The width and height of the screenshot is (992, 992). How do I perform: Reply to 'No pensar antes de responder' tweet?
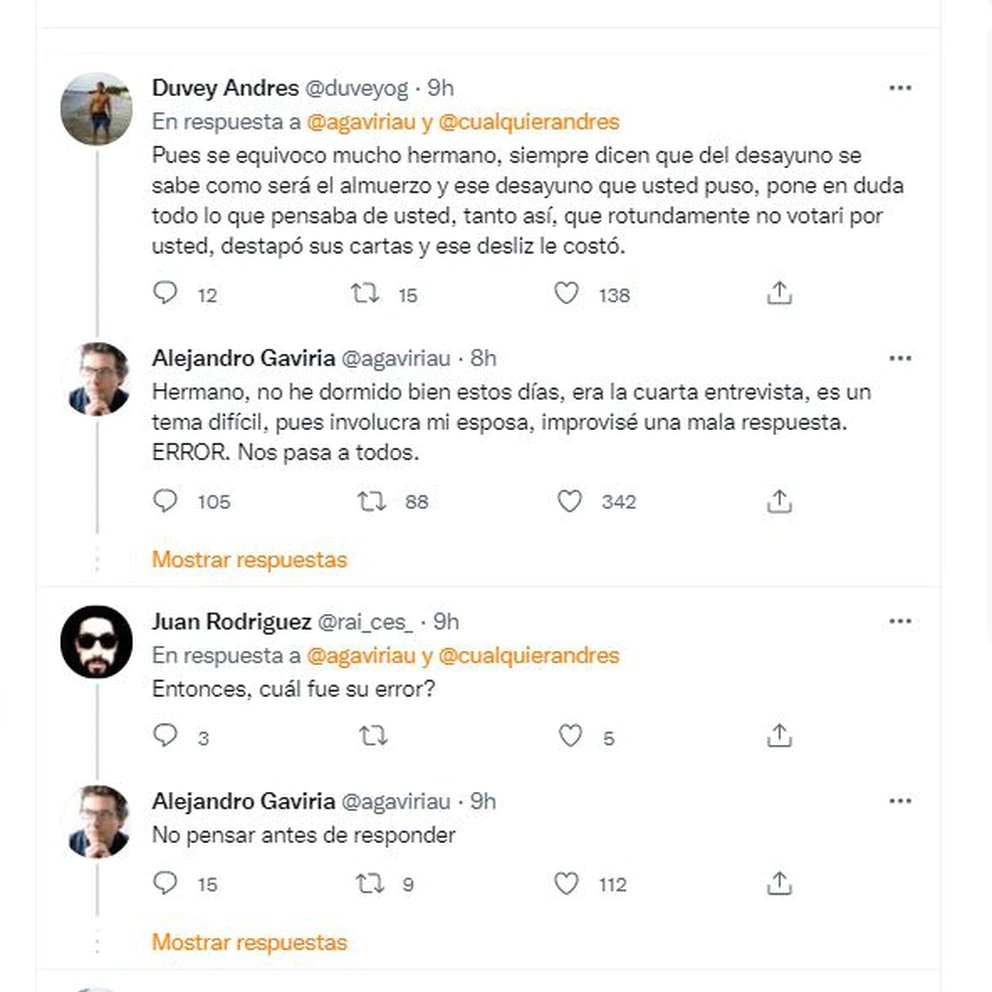tap(165, 883)
